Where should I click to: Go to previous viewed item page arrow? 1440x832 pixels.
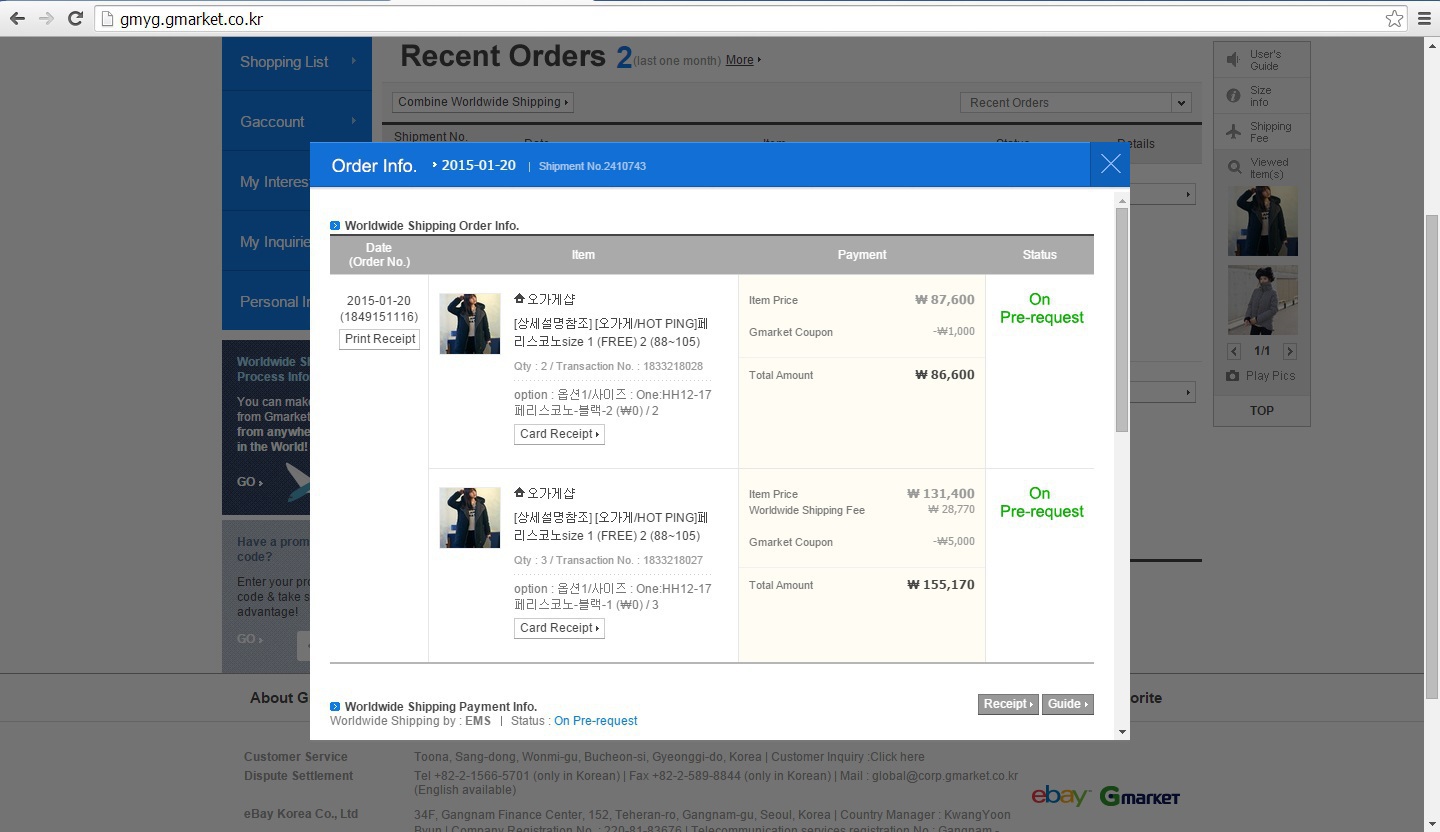[x=1234, y=351]
